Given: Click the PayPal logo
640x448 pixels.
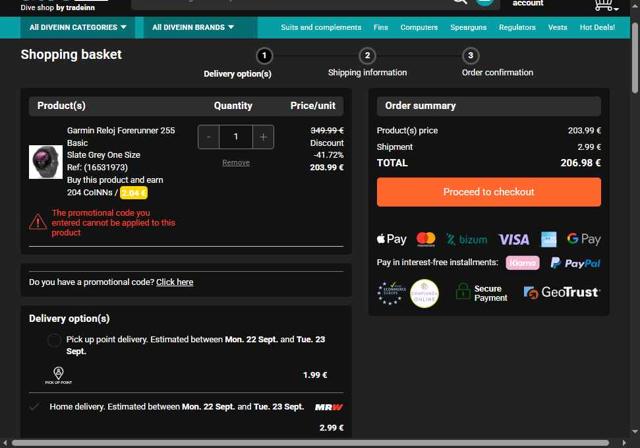Looking at the screenshot, I should pos(576,263).
